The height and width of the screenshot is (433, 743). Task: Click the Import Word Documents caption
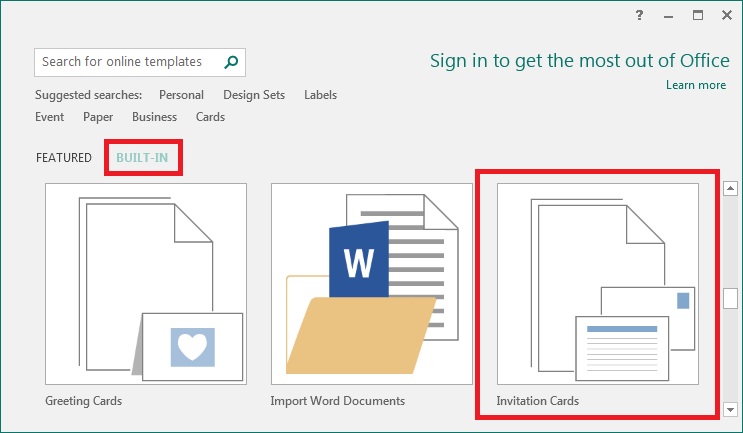pyautogui.click(x=337, y=401)
